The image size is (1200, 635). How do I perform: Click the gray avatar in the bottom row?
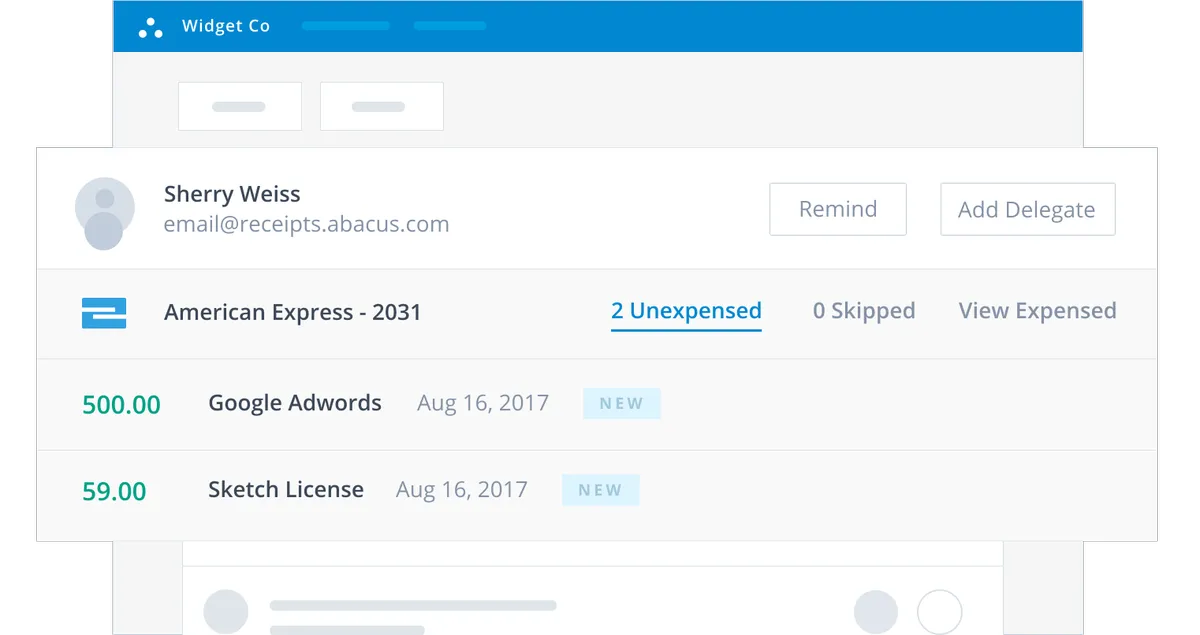[x=226, y=612]
